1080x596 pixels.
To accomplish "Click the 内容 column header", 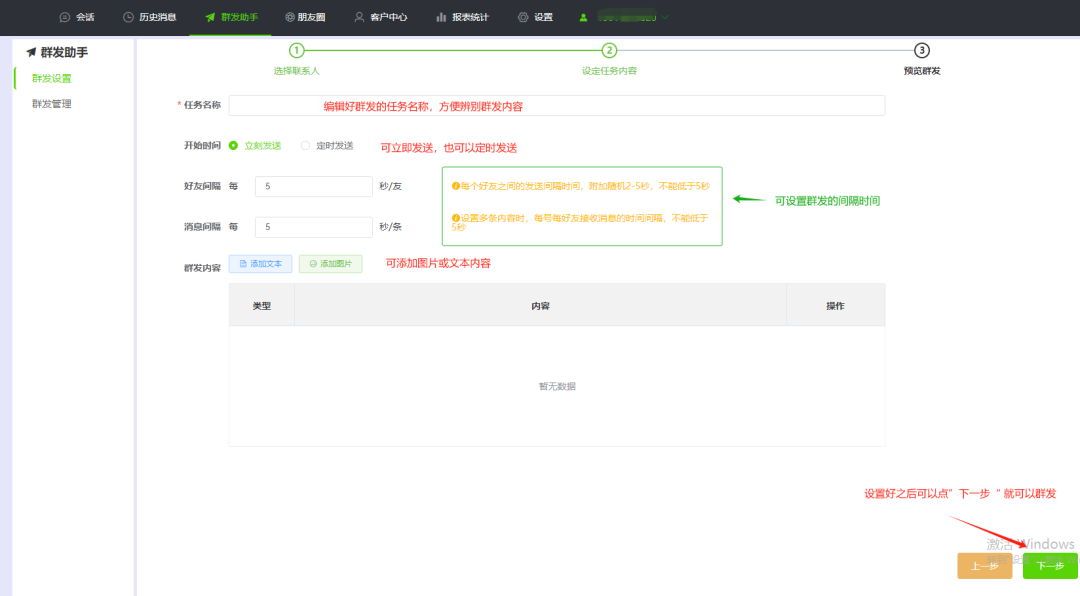I will 541,305.
